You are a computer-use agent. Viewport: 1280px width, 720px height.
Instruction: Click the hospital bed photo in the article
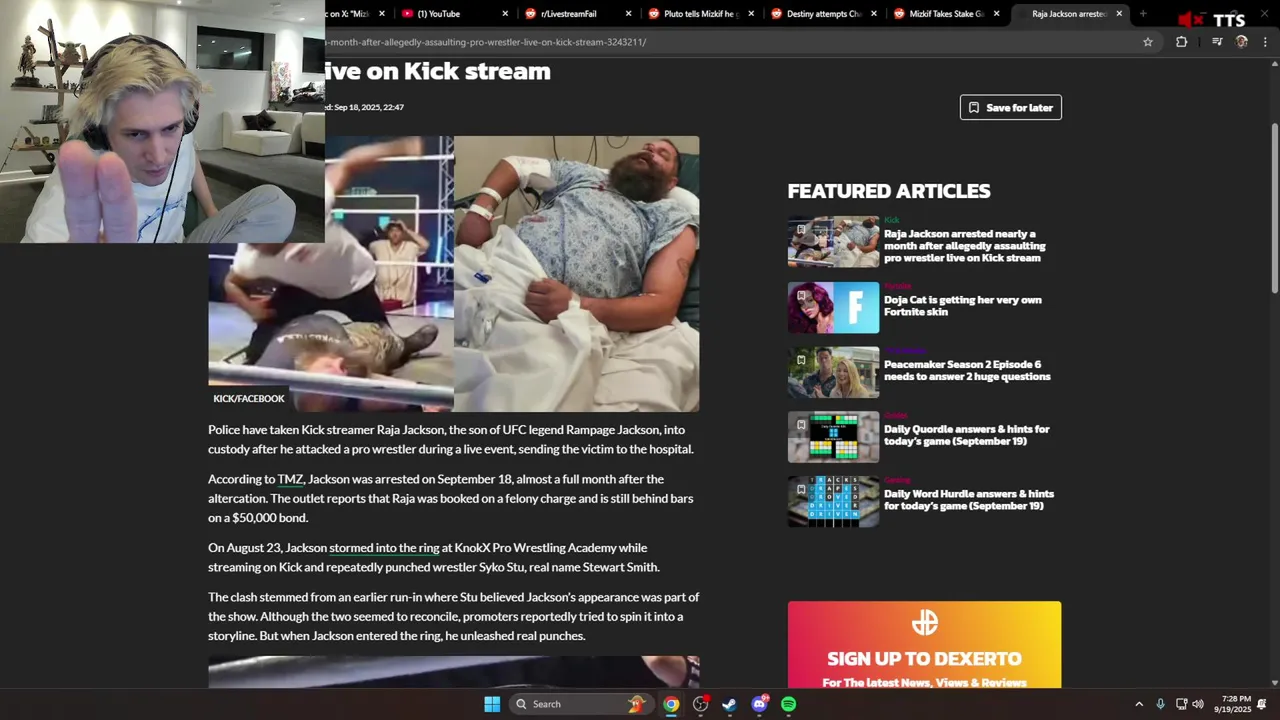click(x=576, y=274)
